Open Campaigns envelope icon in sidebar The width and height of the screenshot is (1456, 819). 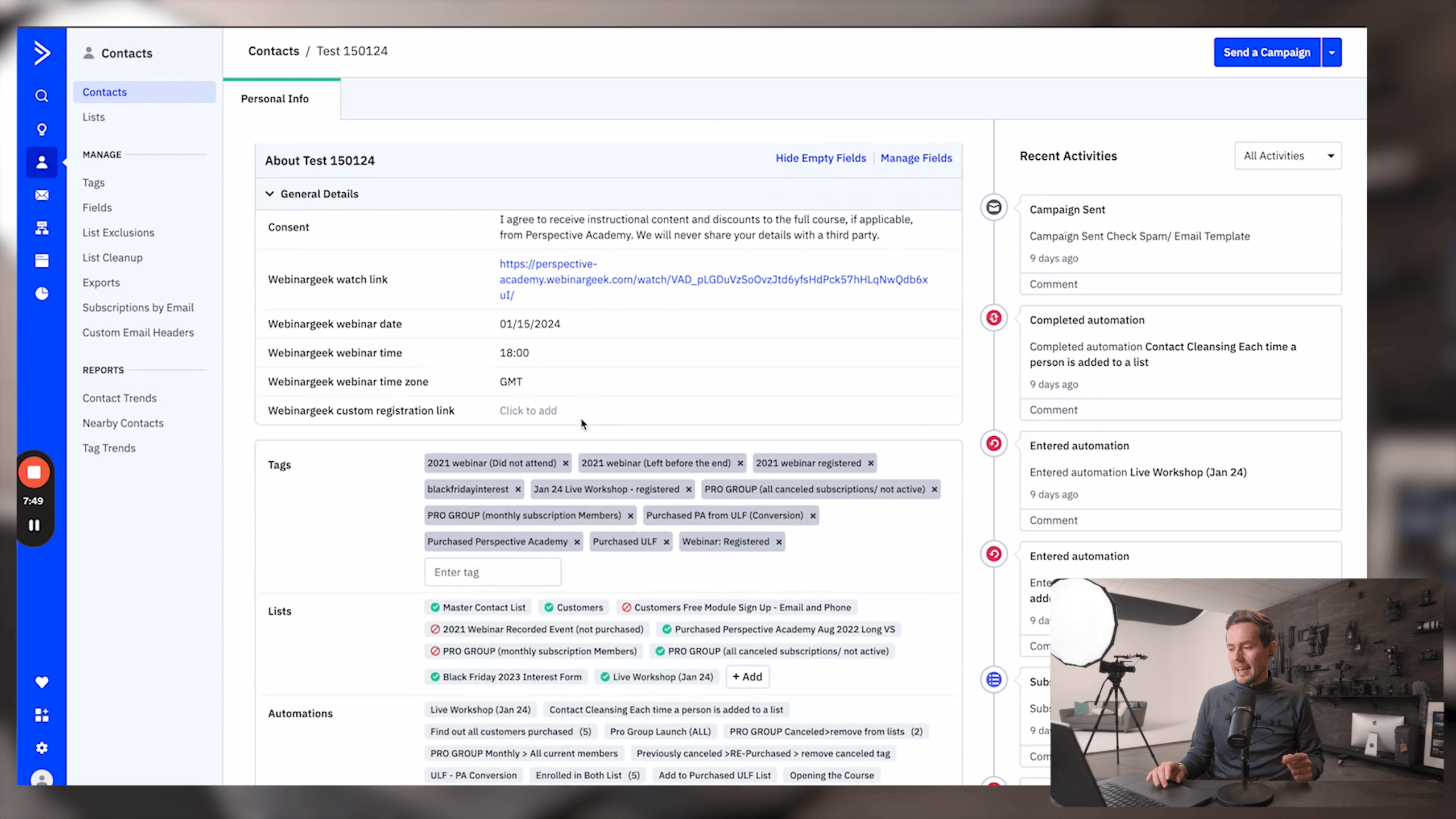[x=42, y=195]
